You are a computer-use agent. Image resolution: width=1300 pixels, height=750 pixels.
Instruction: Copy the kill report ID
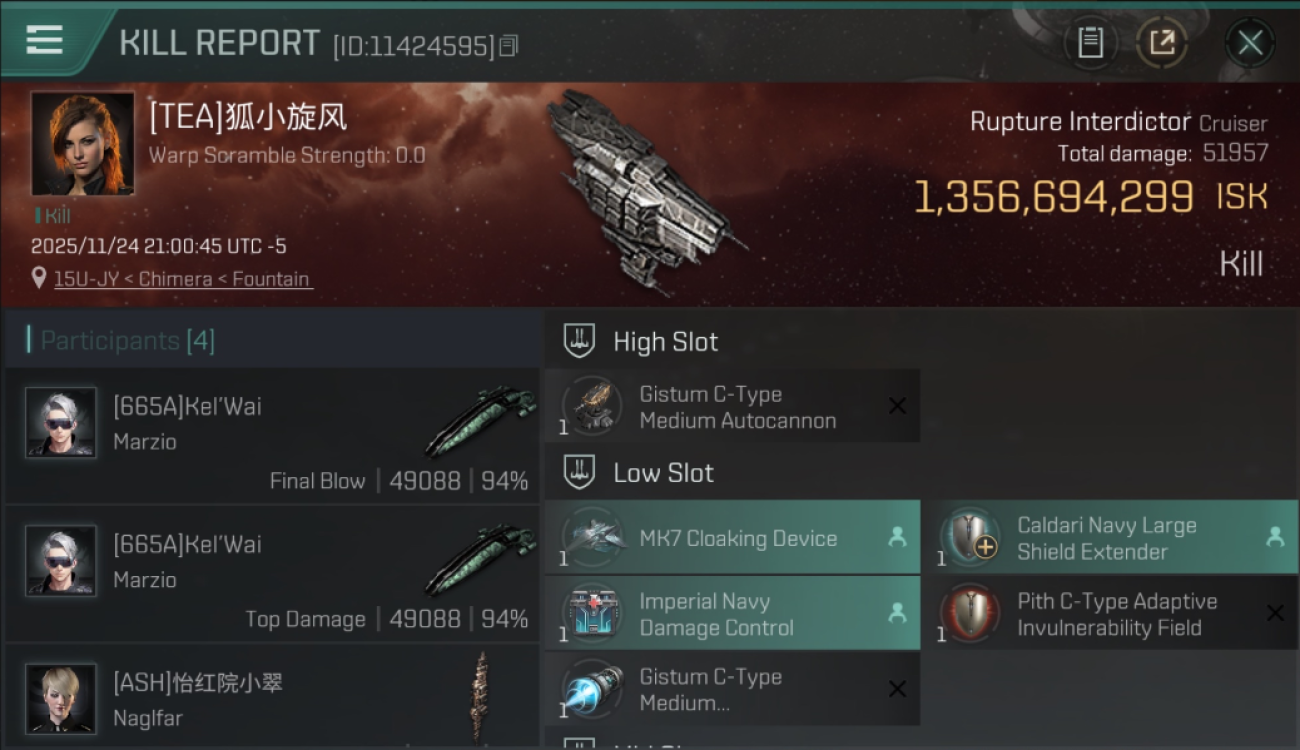pos(509,46)
